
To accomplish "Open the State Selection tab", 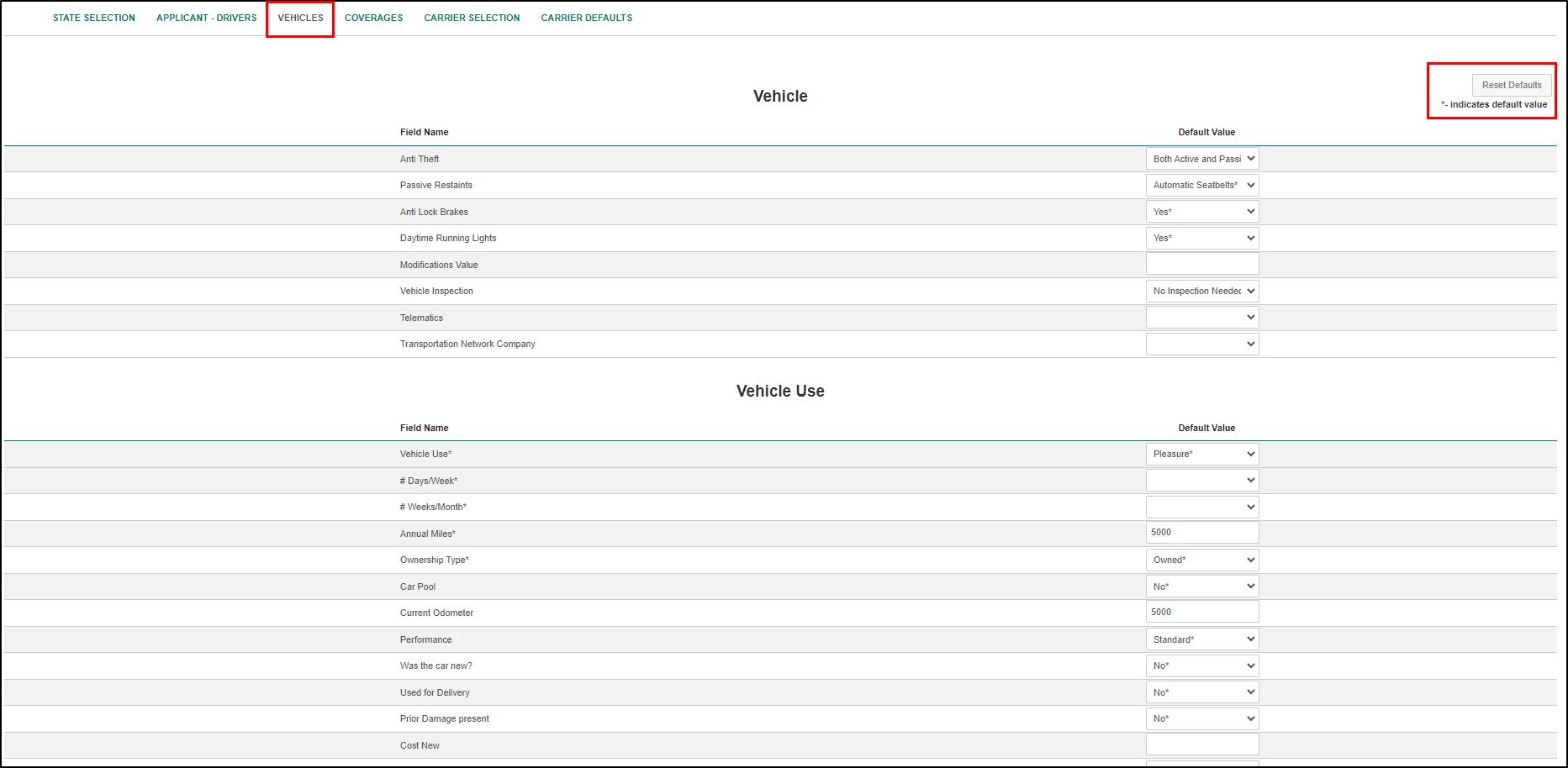I will (94, 18).
